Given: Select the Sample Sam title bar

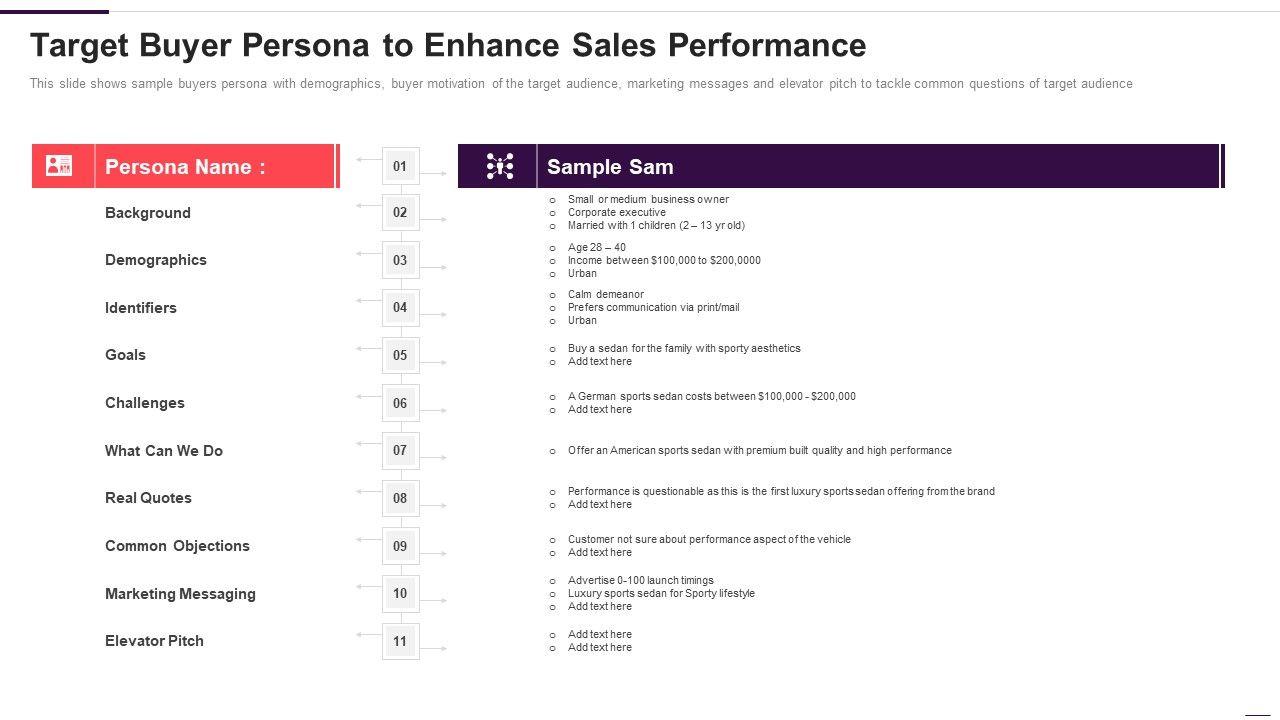Looking at the screenshot, I should click(x=877, y=167).
